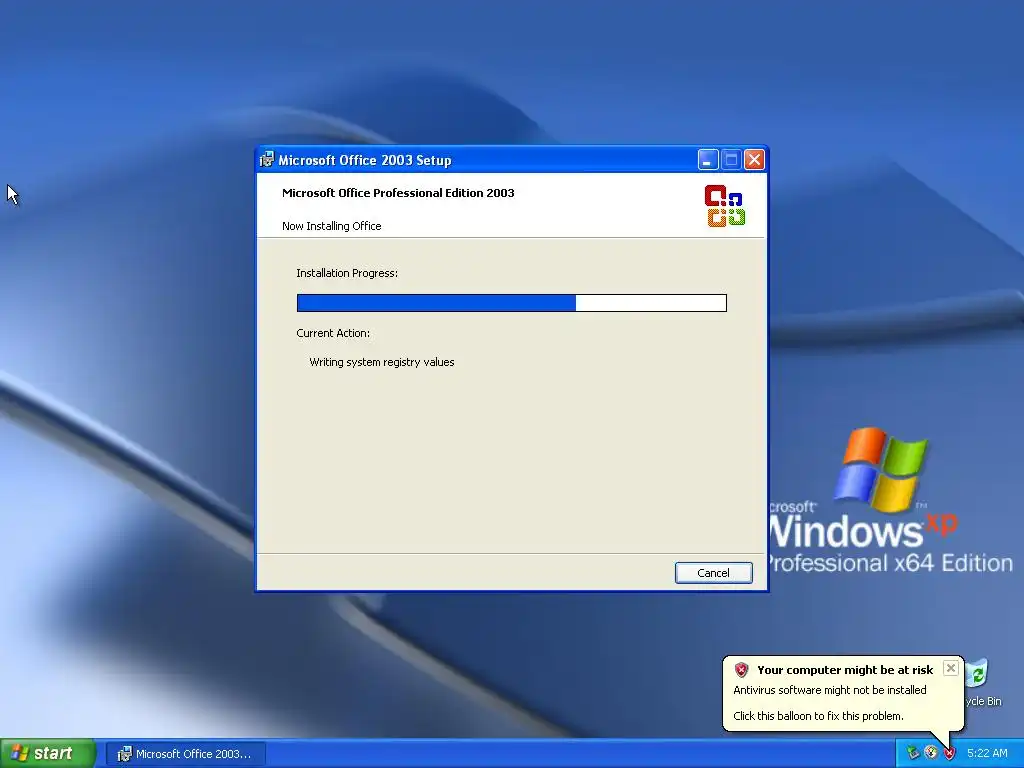Select the Recycle Bin desktop icon
Viewport: 1024px width, 768px height.
(980, 683)
